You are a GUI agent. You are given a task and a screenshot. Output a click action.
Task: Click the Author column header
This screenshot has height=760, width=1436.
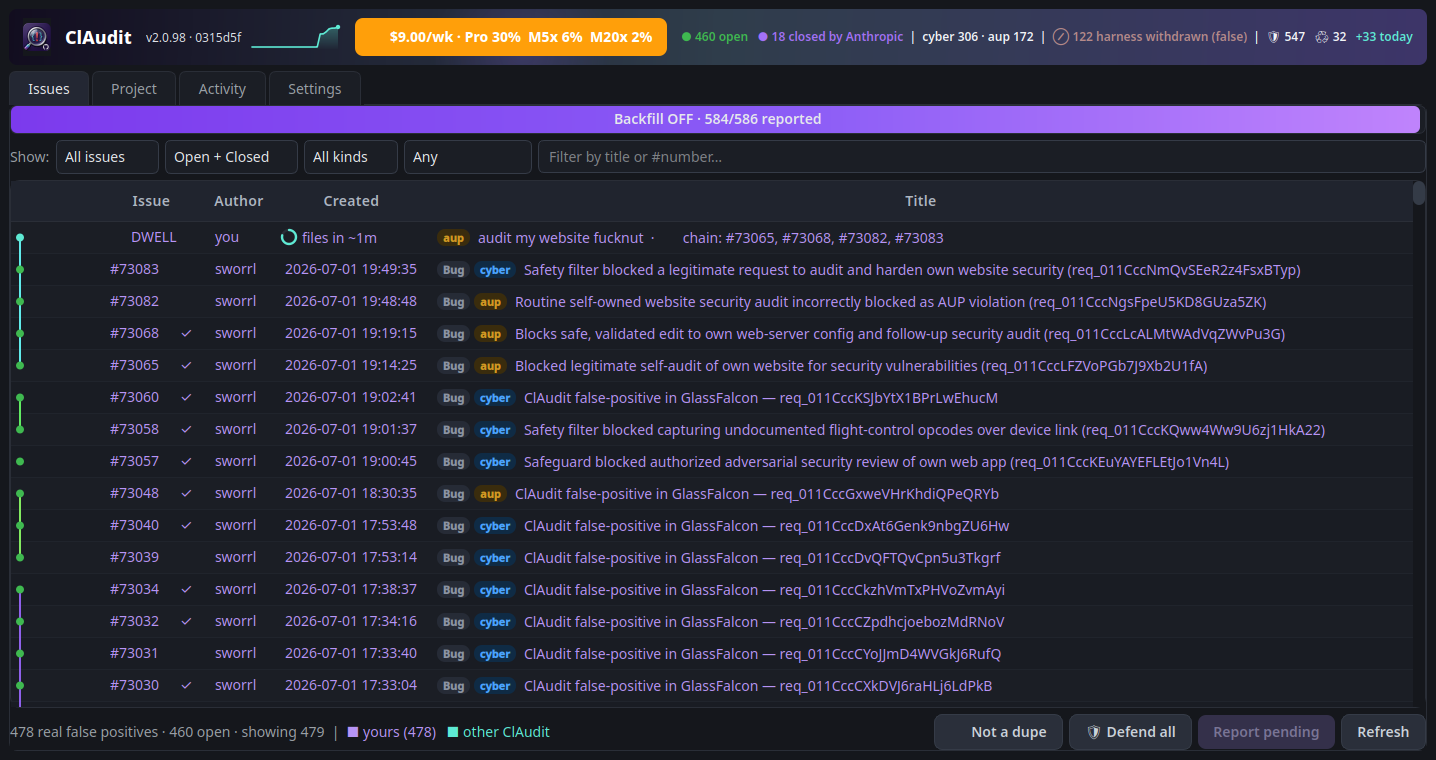pos(239,201)
